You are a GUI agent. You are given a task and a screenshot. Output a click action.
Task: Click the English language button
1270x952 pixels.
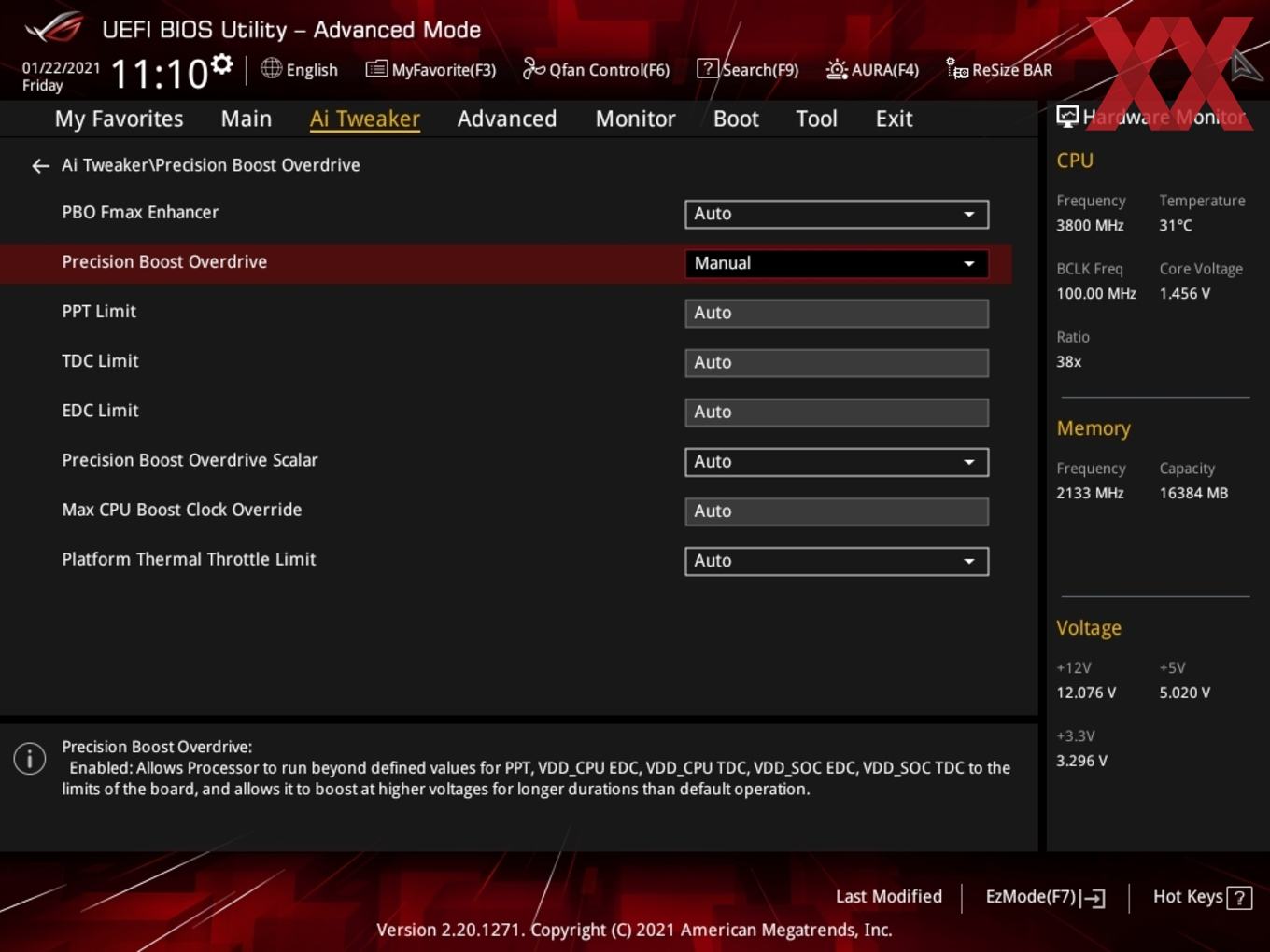click(299, 69)
